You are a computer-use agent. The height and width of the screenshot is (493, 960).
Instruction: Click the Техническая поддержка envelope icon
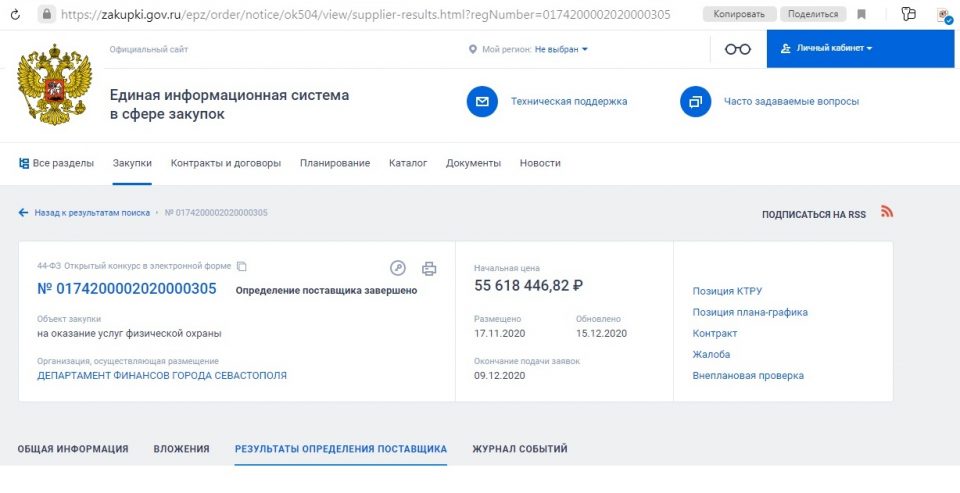coord(482,102)
